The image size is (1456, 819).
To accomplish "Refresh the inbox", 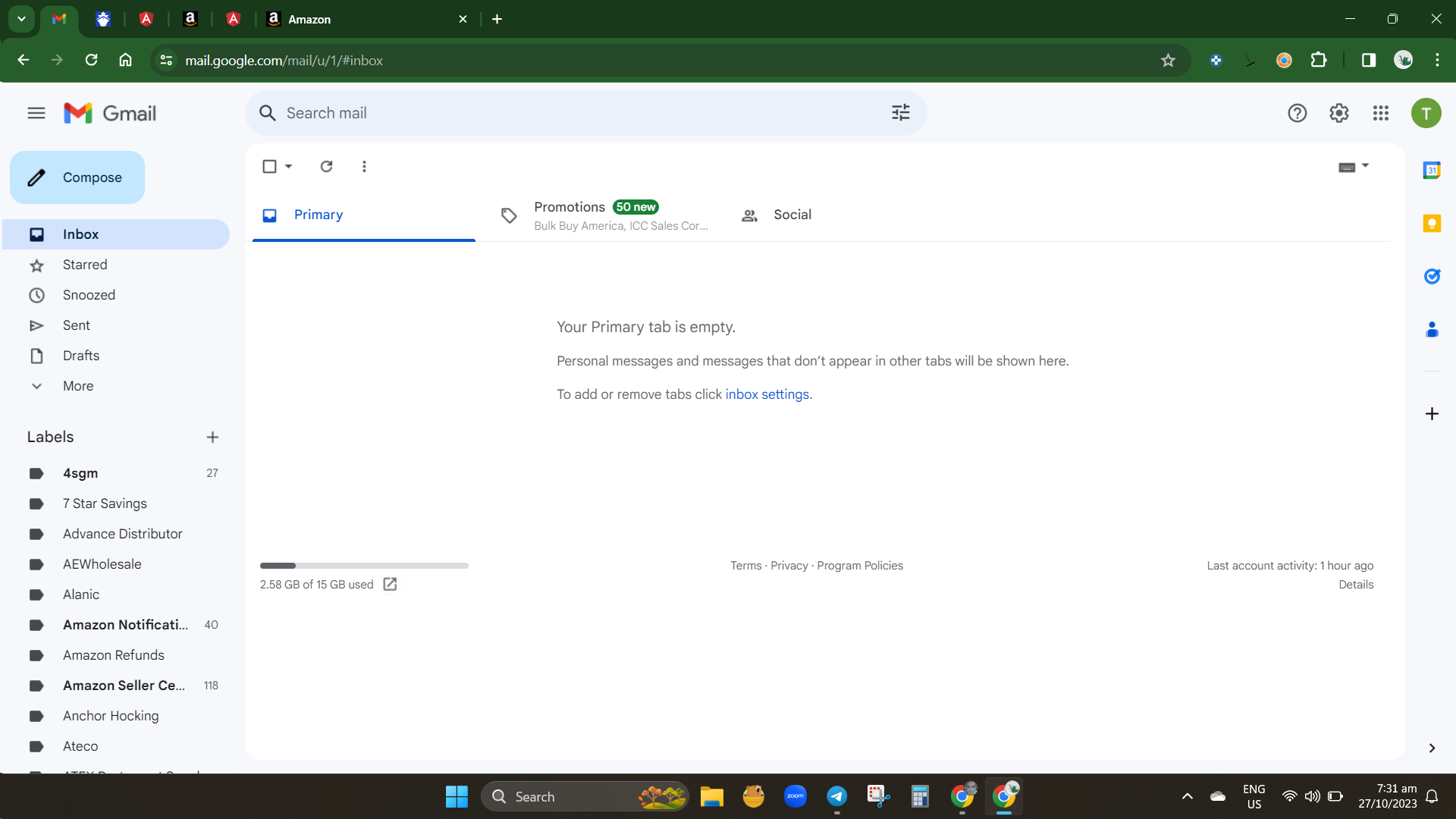I will coord(326,166).
